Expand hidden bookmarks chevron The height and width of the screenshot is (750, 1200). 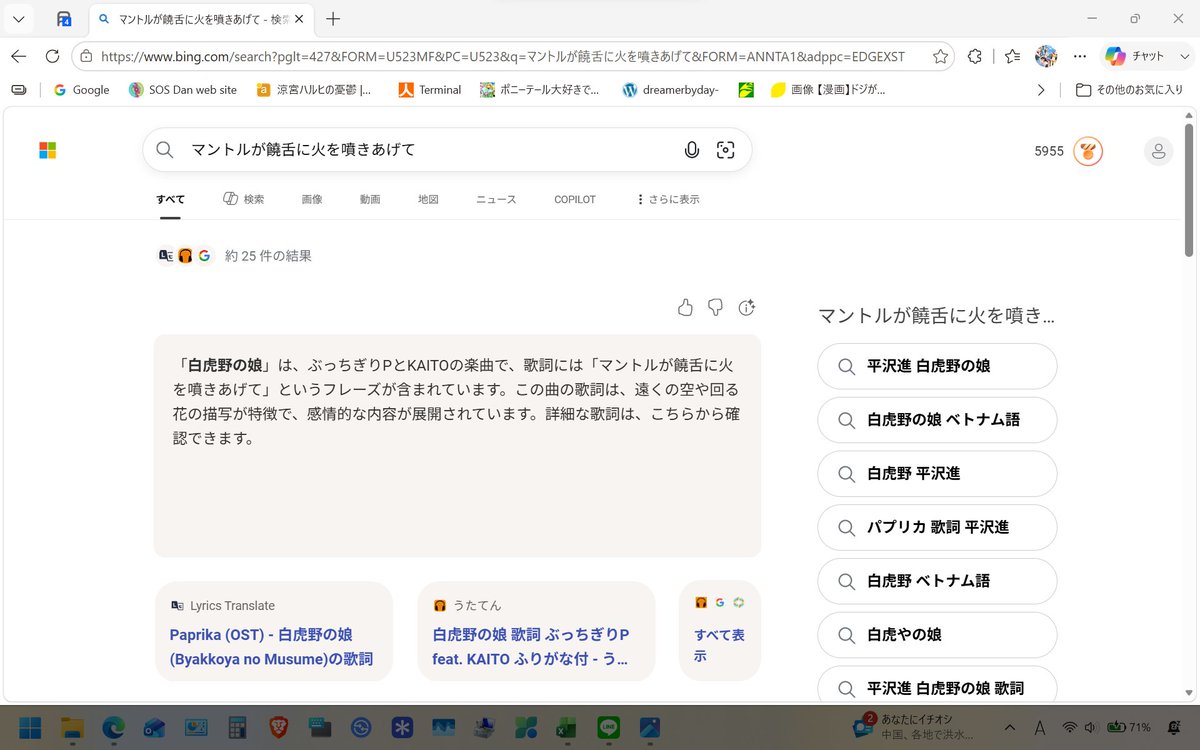(x=1041, y=90)
